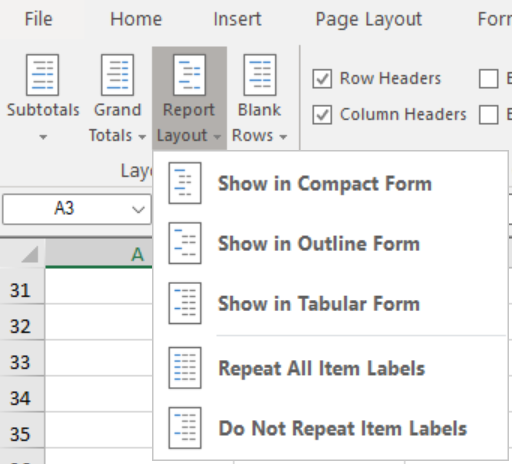Click the Row Headers label
Image resolution: width=512 pixels, height=464 pixels.
[390, 78]
